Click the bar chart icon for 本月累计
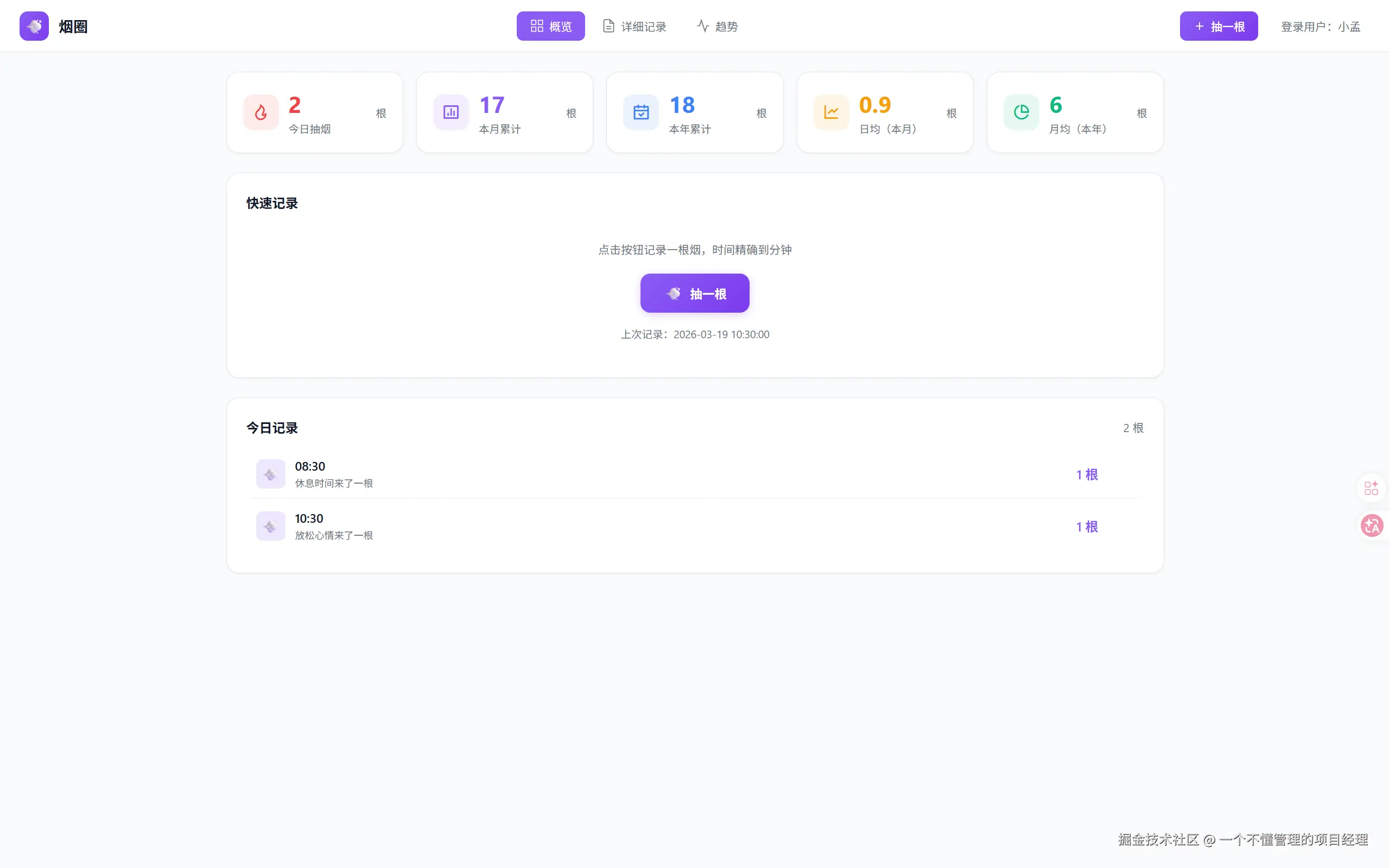This screenshot has height=868, width=1389. click(451, 112)
